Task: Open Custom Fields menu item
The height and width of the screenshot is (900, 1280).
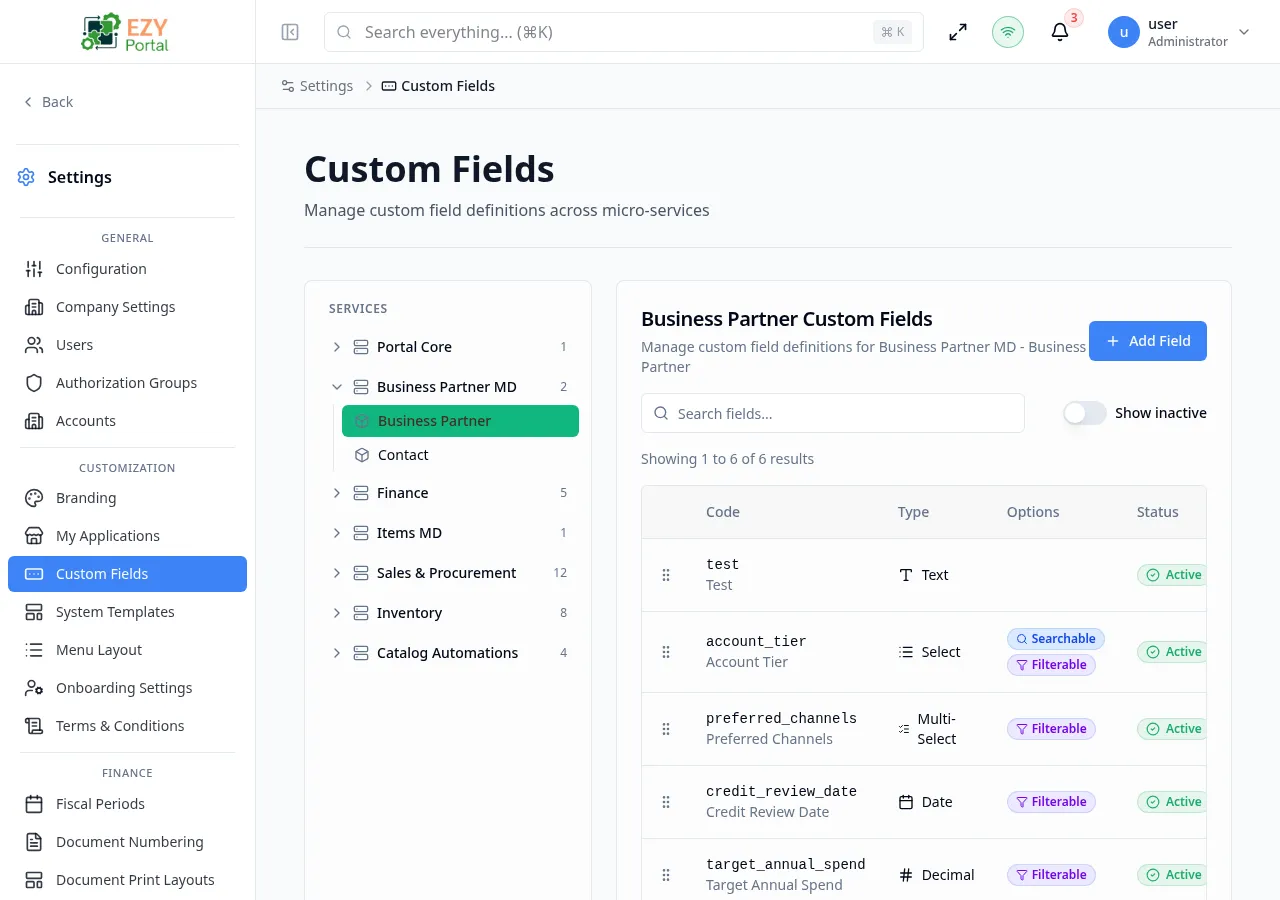Action: pos(127,574)
